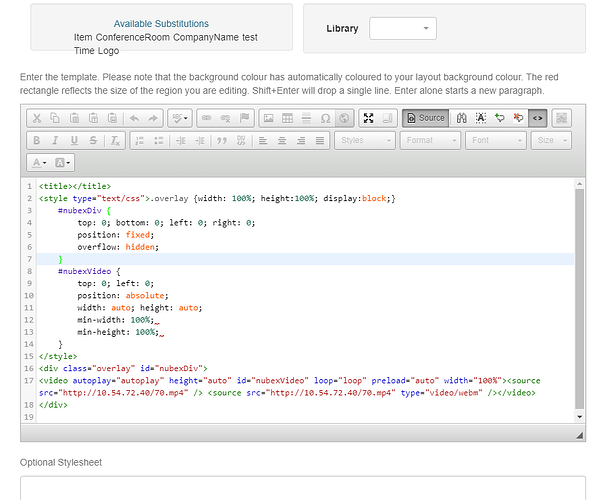The width and height of the screenshot is (602, 500).
Task: Insert a table using the Table icon
Action: coord(288,118)
